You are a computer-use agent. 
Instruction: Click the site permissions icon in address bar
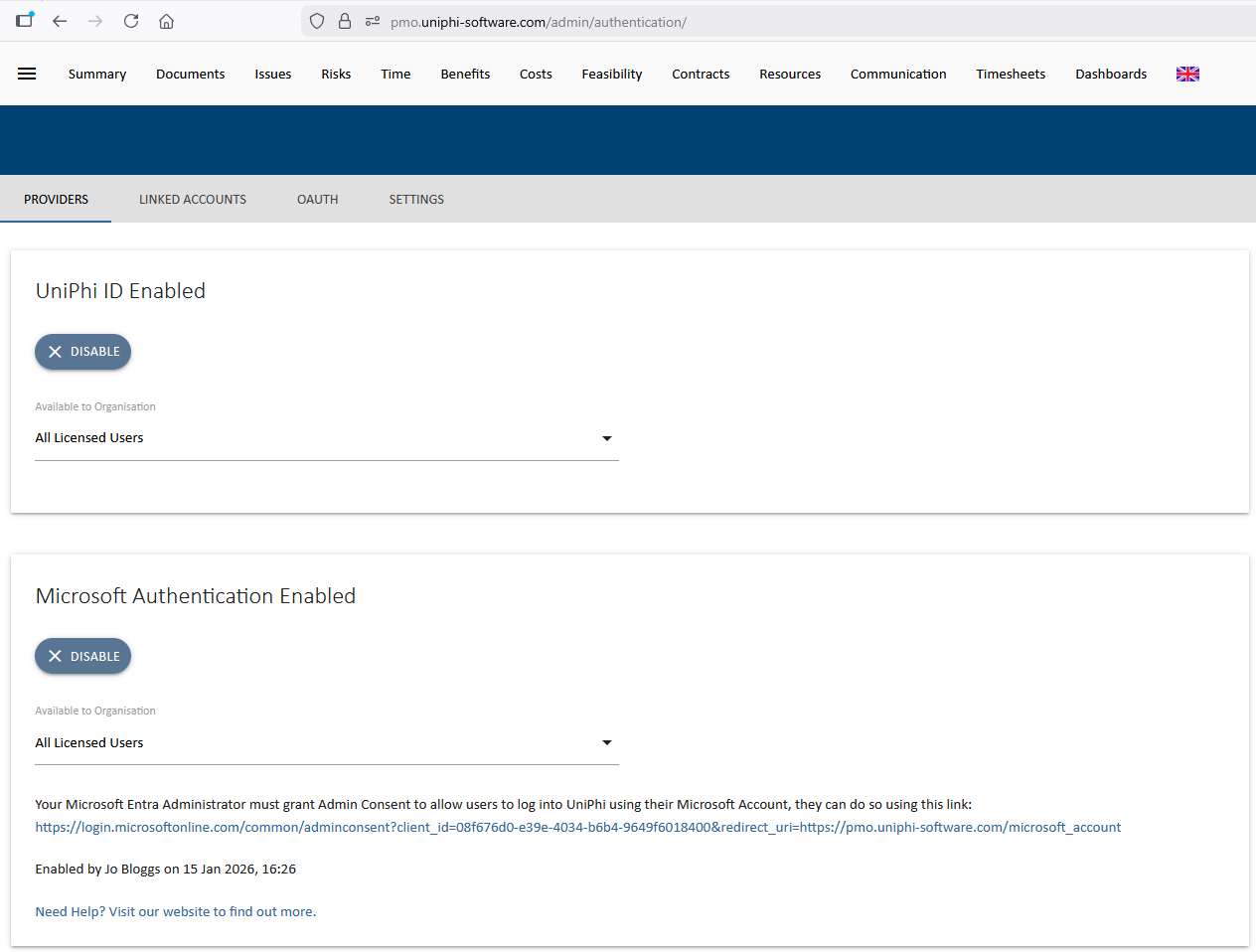click(373, 21)
